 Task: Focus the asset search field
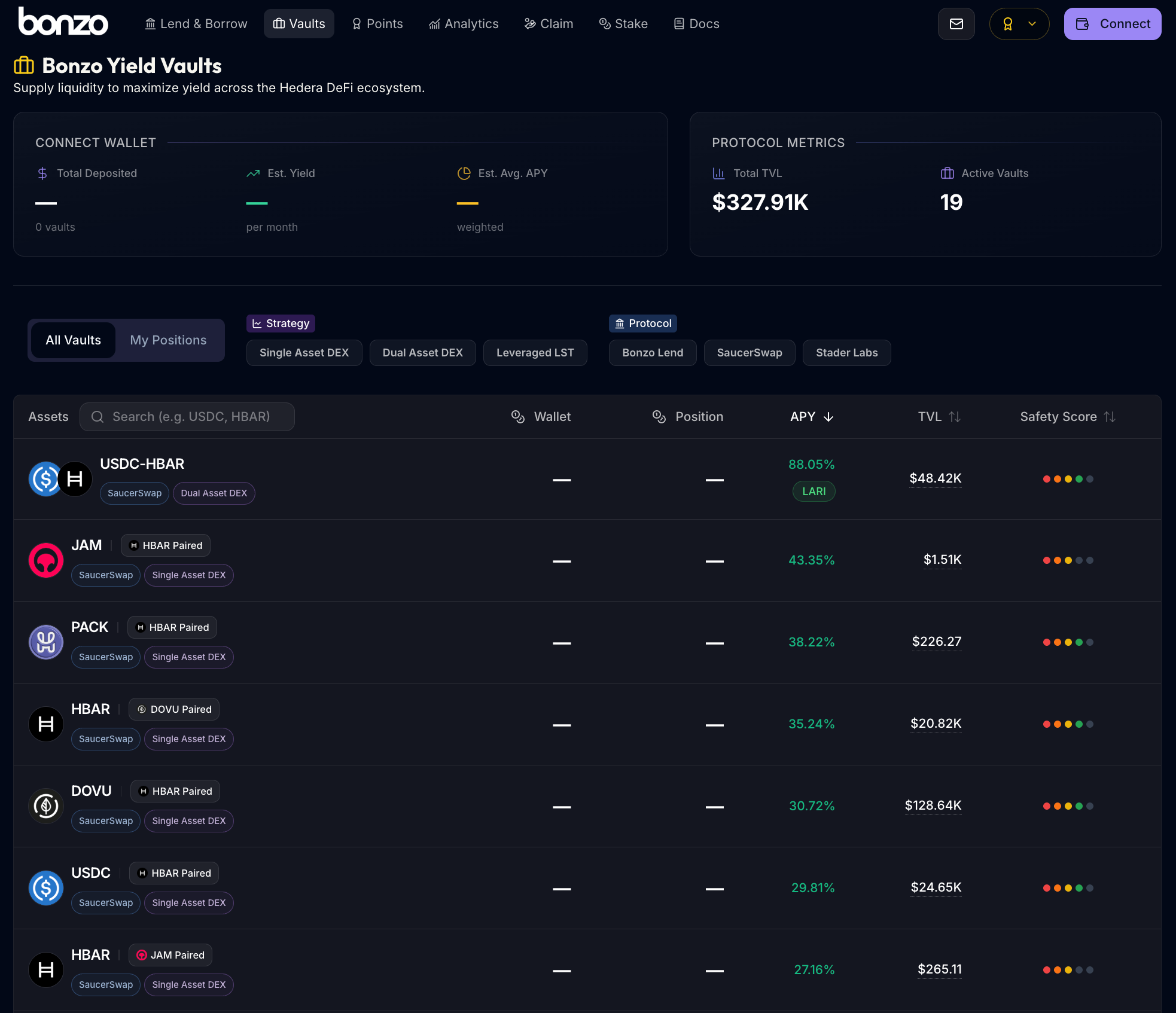pos(197,417)
